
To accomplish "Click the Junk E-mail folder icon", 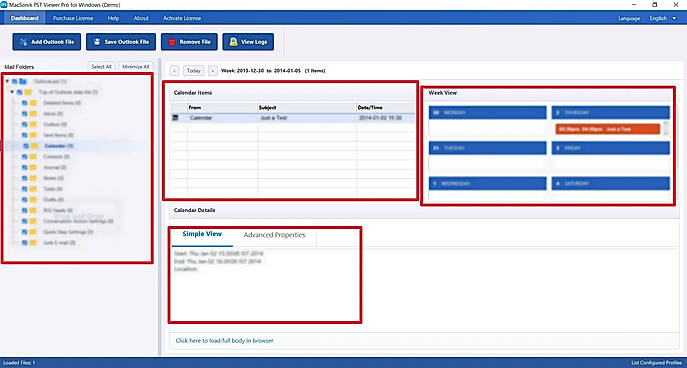I will point(33,243).
